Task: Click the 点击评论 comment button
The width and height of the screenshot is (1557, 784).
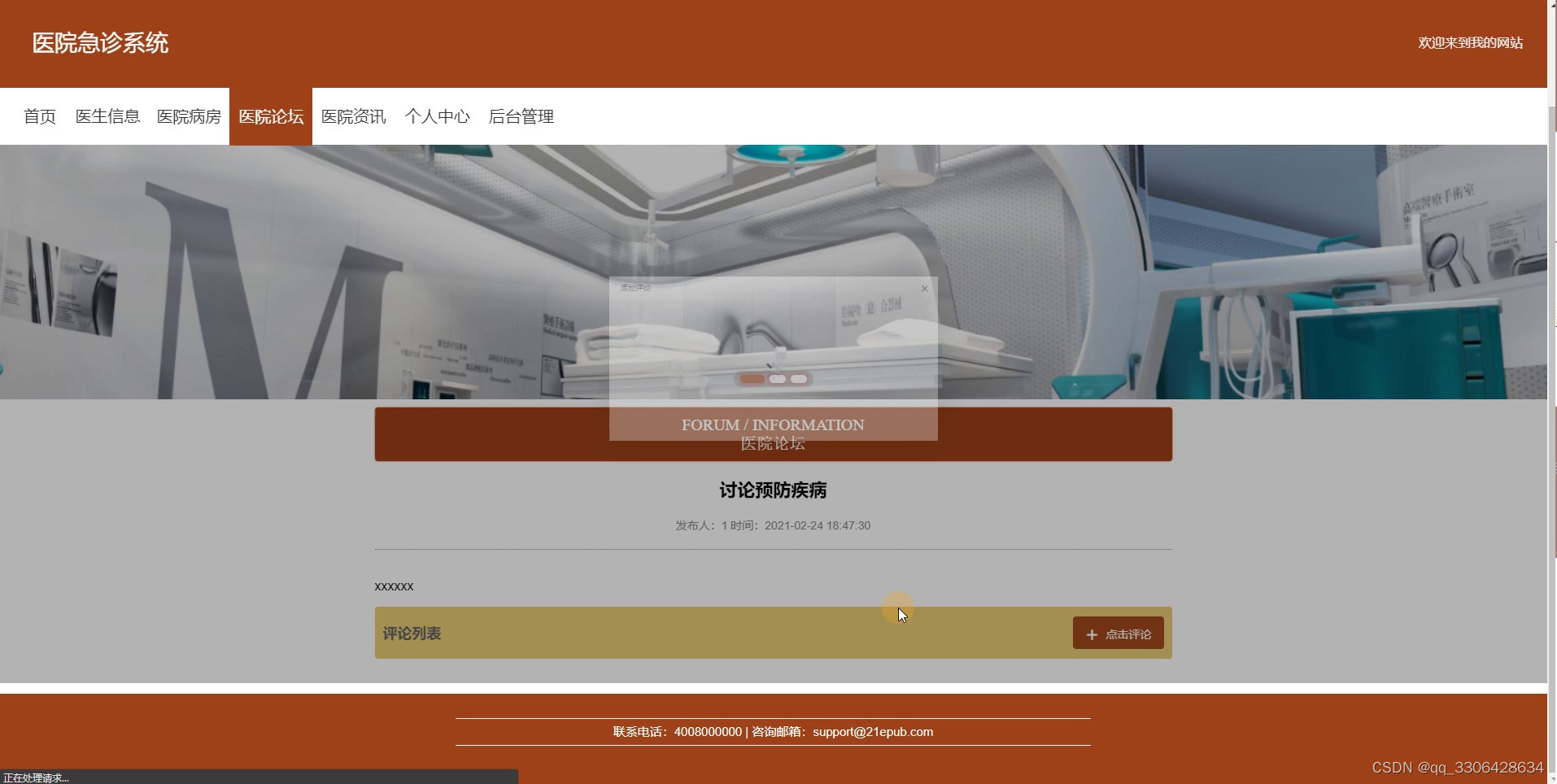Action: 1119,634
